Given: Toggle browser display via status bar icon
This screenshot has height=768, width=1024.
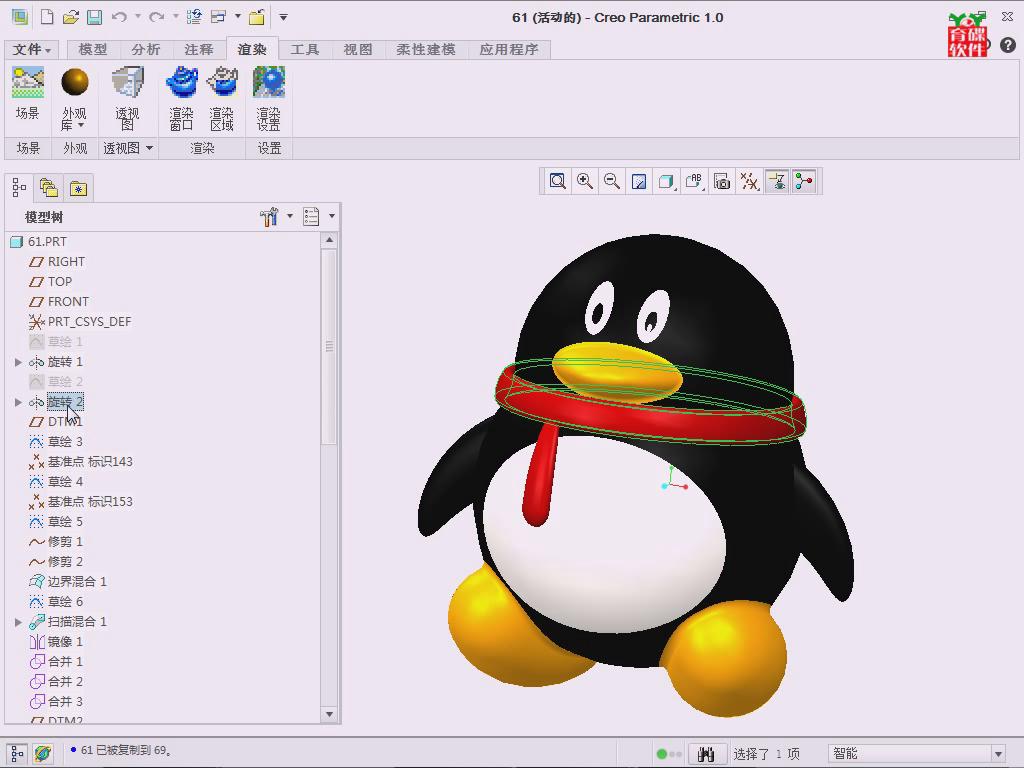Looking at the screenshot, I should 42,754.
